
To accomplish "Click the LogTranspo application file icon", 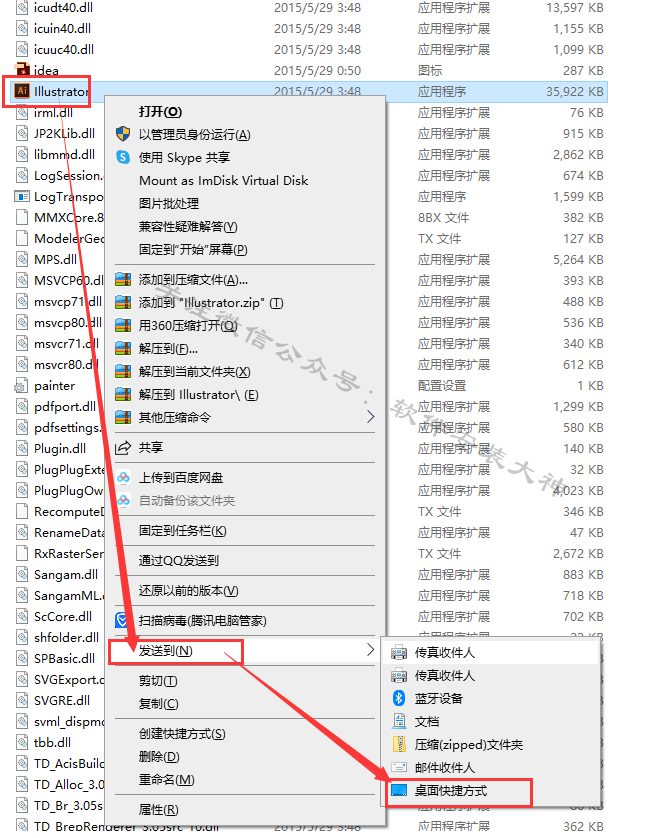I will click(x=21, y=197).
